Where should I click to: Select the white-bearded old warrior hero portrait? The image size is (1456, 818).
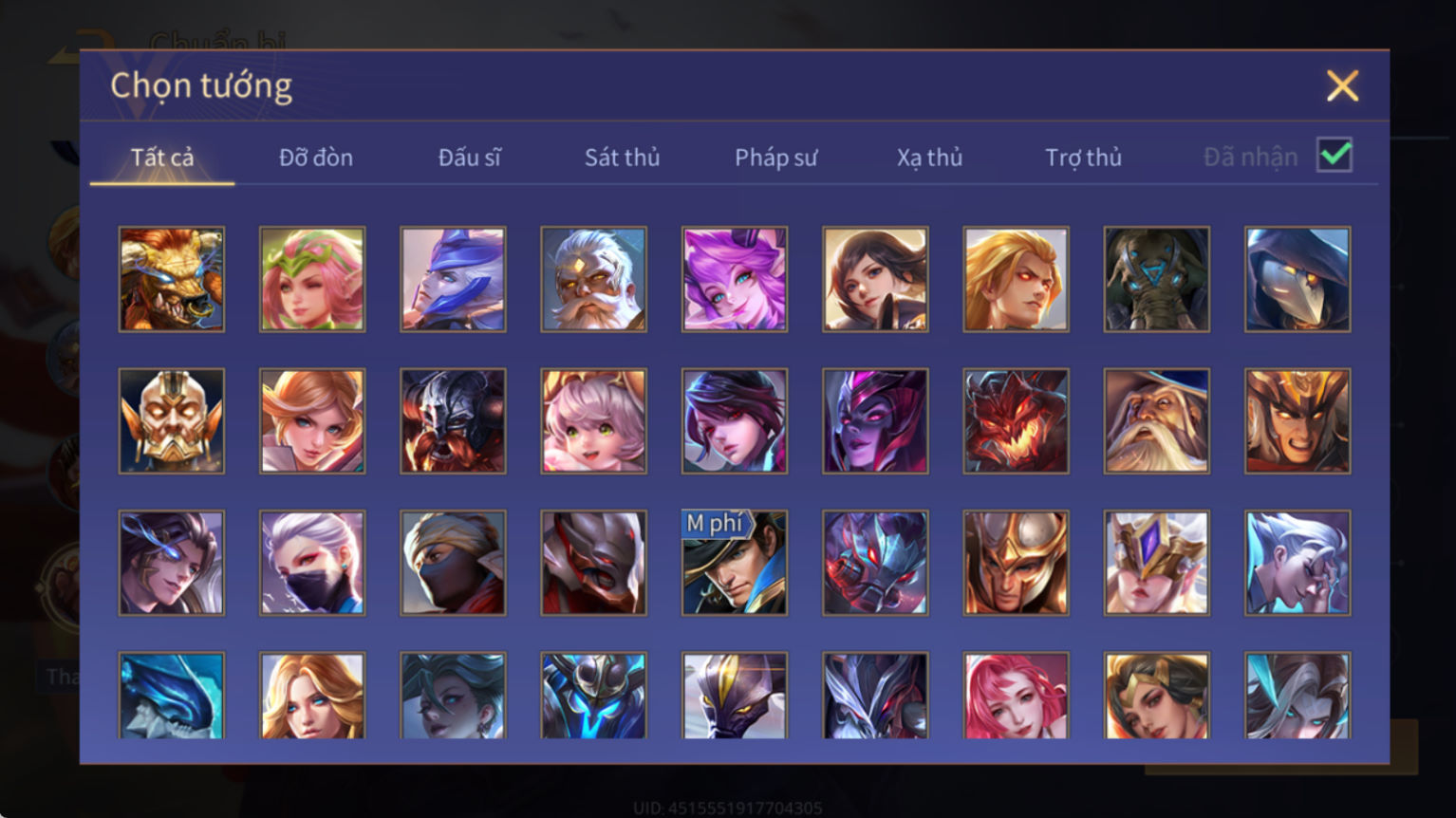[594, 279]
